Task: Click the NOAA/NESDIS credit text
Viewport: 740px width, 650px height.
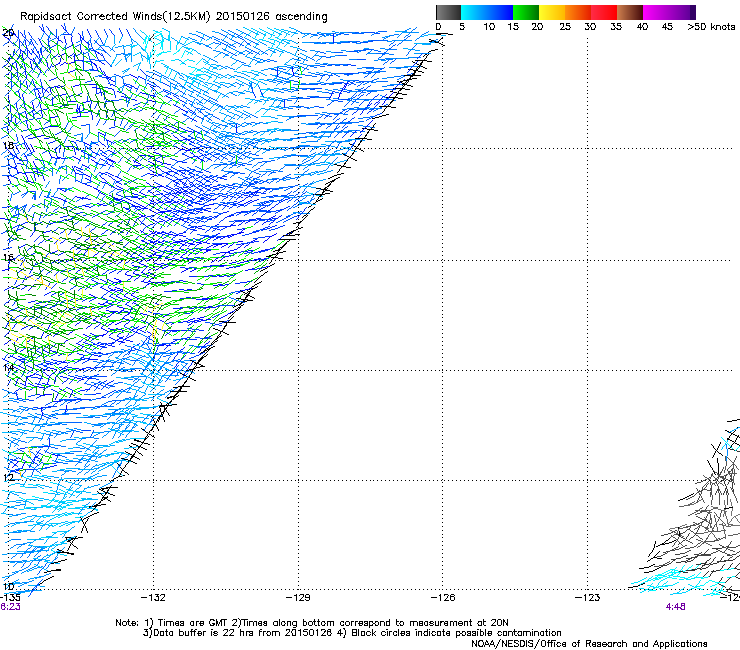Action: point(589,644)
